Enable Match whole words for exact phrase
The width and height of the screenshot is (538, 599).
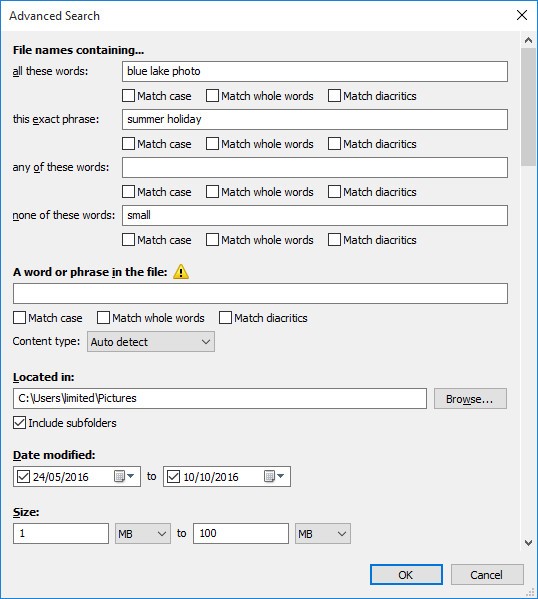pos(212,144)
